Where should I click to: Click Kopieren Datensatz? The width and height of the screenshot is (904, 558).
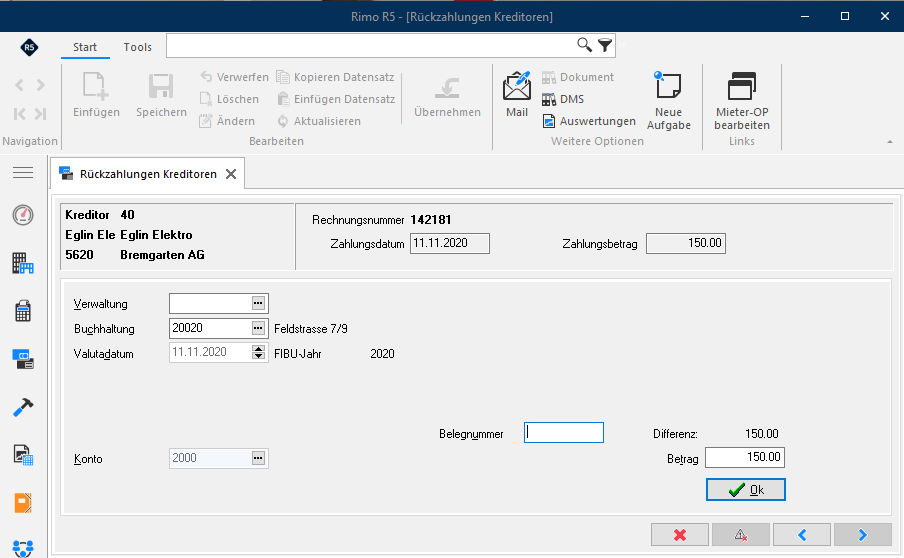click(x=335, y=77)
